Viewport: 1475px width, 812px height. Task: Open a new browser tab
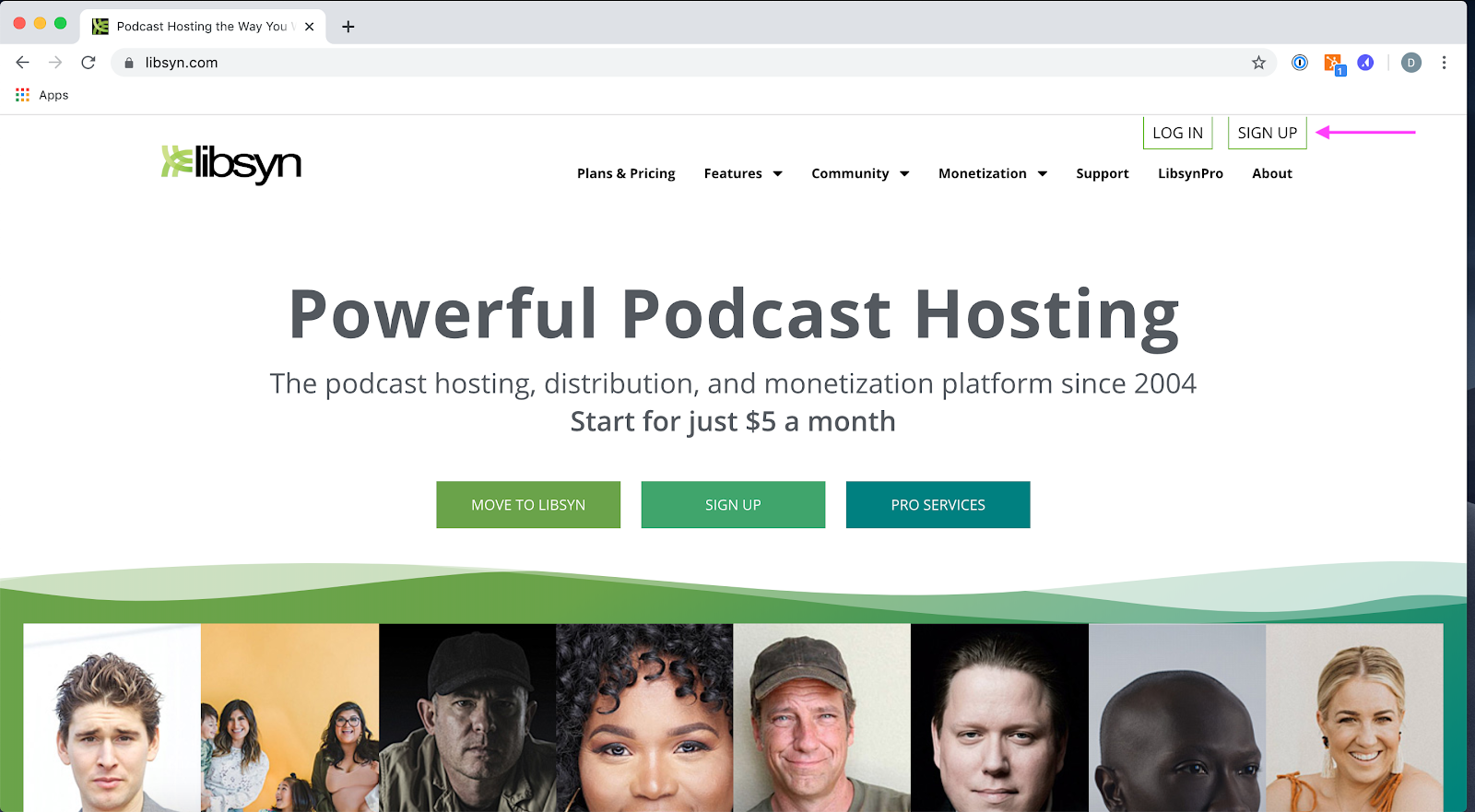pos(348,27)
